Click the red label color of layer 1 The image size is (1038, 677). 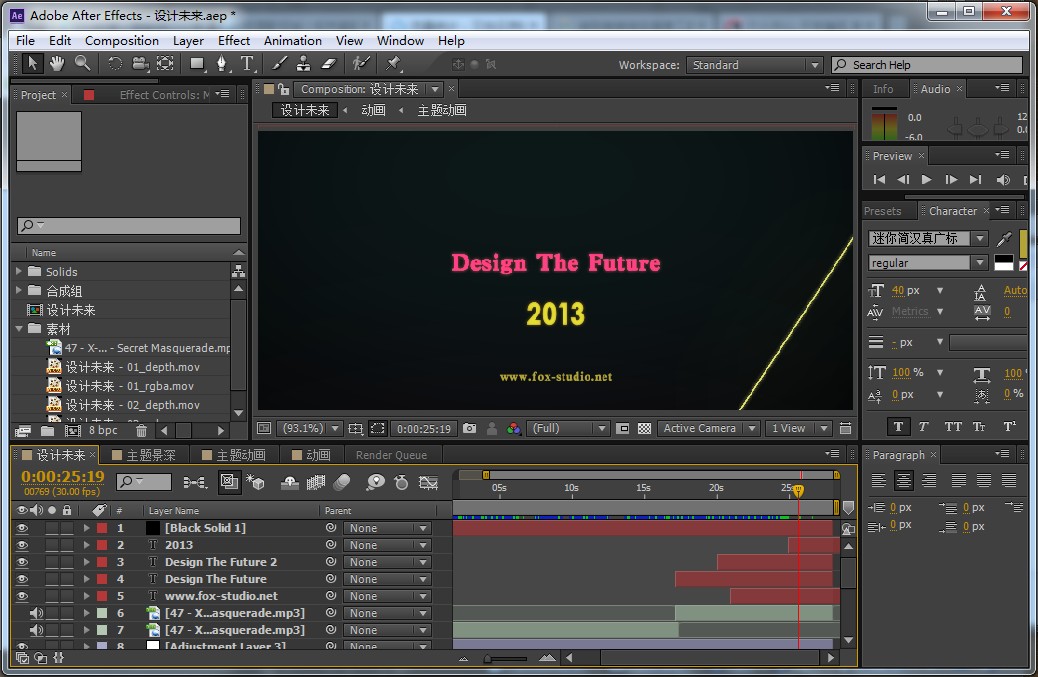[x=102, y=528]
